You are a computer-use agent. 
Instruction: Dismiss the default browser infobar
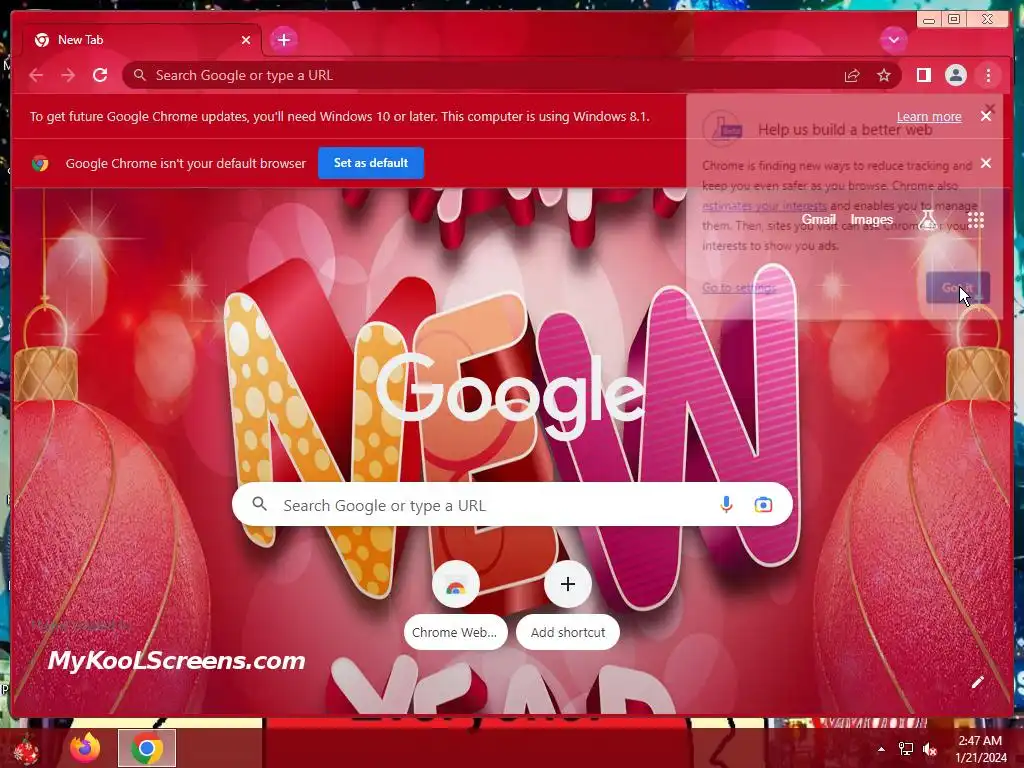point(986,163)
